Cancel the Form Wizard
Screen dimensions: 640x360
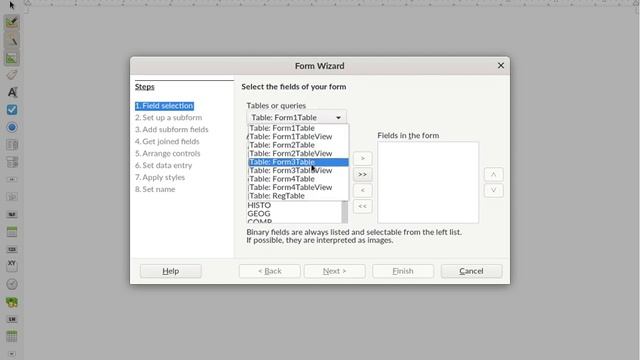471,271
